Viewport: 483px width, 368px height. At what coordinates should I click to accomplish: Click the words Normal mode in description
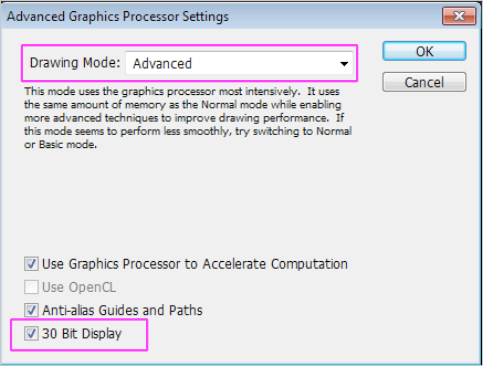[x=234, y=105]
